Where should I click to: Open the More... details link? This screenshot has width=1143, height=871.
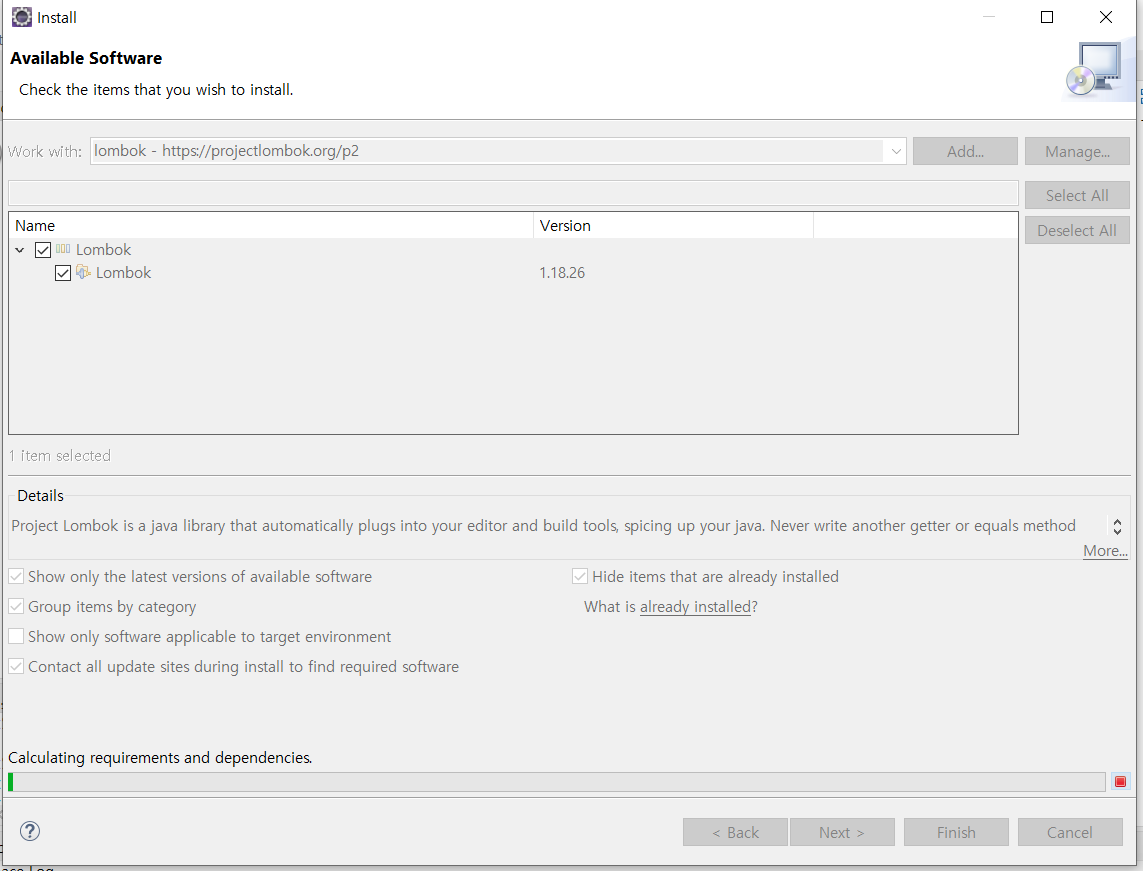tap(1105, 551)
